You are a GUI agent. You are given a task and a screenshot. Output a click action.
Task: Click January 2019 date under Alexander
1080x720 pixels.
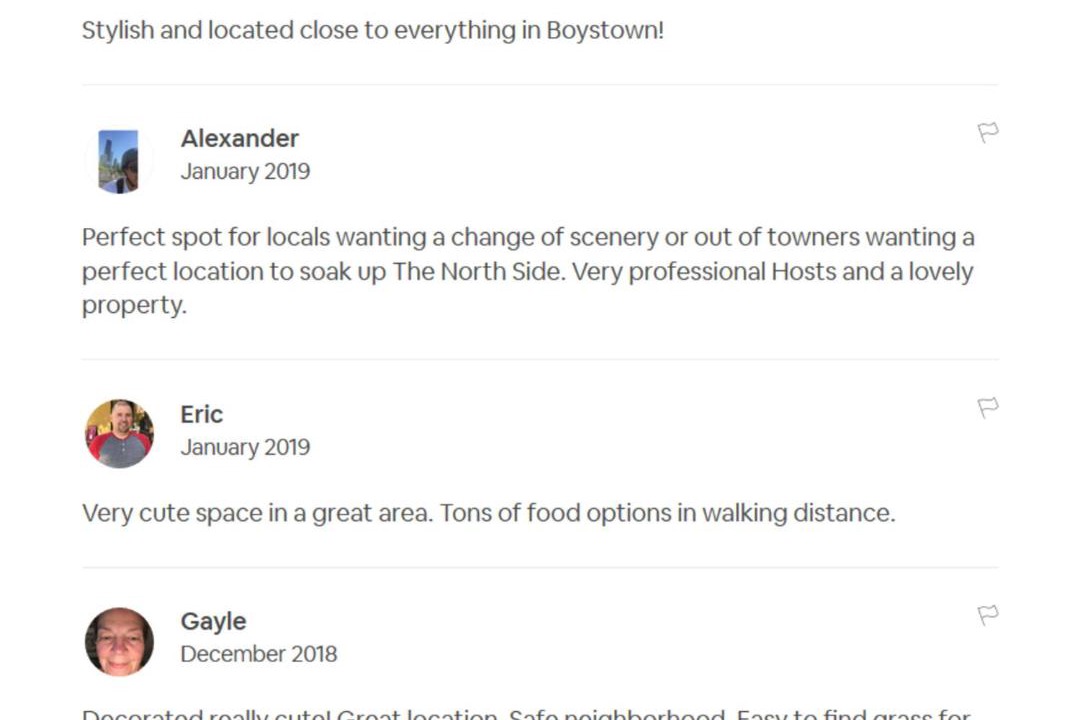(245, 171)
